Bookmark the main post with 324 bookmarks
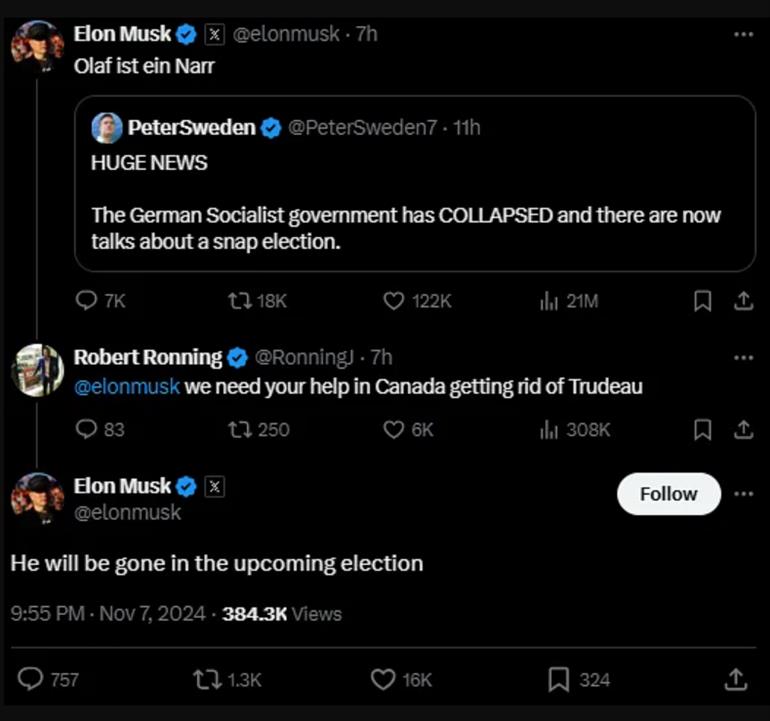Screen dimensions: 770x721 click(559, 679)
